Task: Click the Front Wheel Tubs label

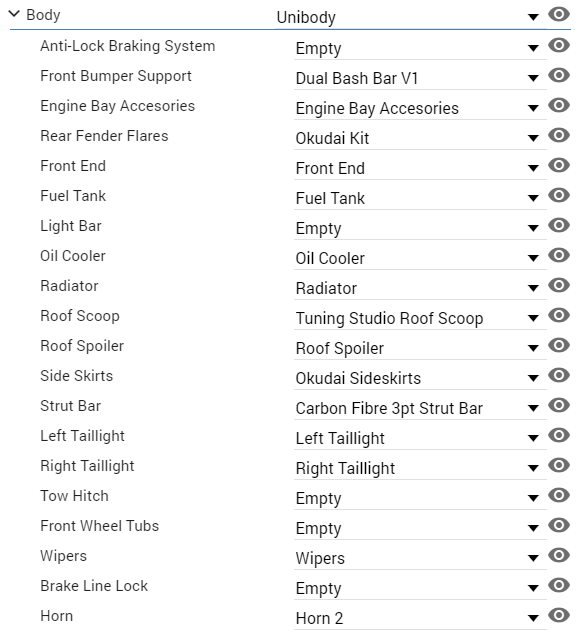Action: tap(100, 526)
